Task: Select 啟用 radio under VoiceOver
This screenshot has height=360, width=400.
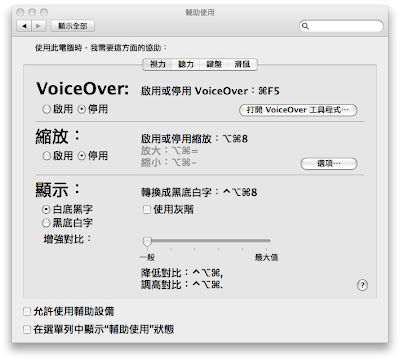Action: (x=47, y=109)
